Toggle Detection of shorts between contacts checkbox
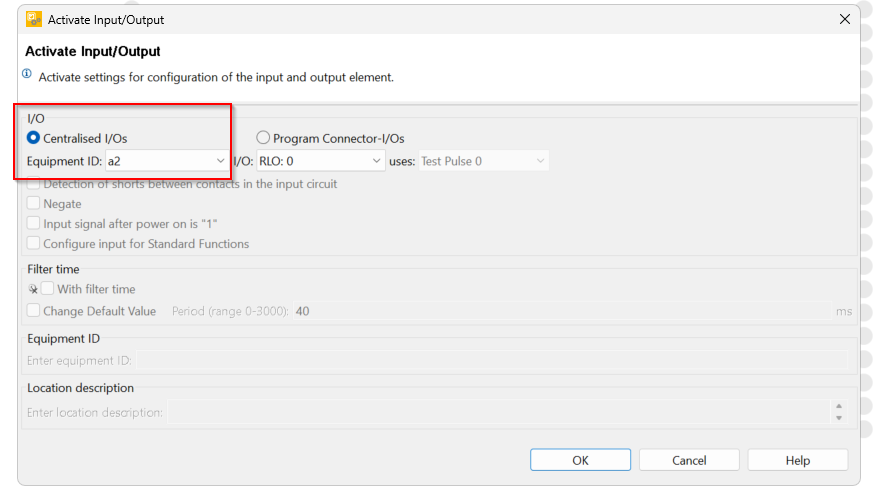This screenshot has height=494, width=878. point(34,184)
